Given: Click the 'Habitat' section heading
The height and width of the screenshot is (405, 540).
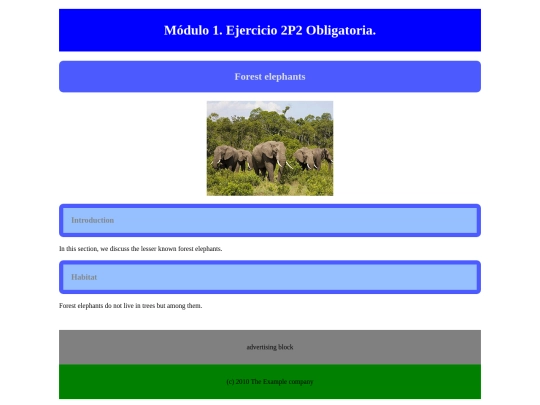Looking at the screenshot, I should coord(270,277).
